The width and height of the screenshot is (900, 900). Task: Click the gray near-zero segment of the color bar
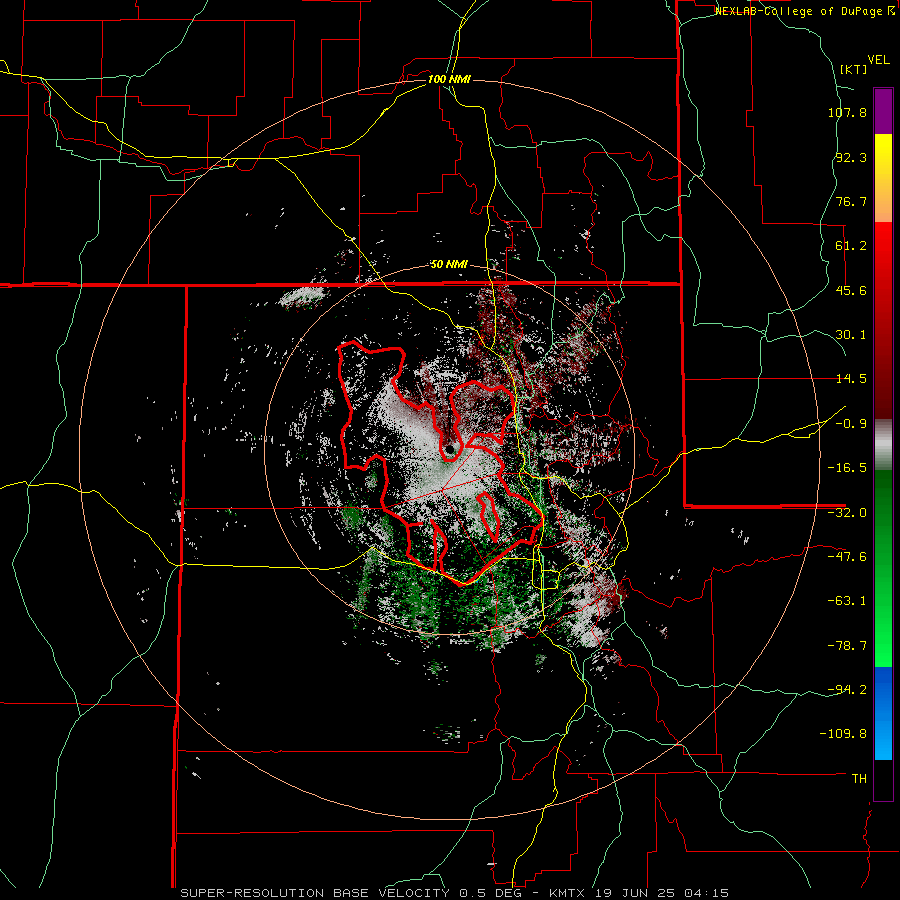pos(883,445)
